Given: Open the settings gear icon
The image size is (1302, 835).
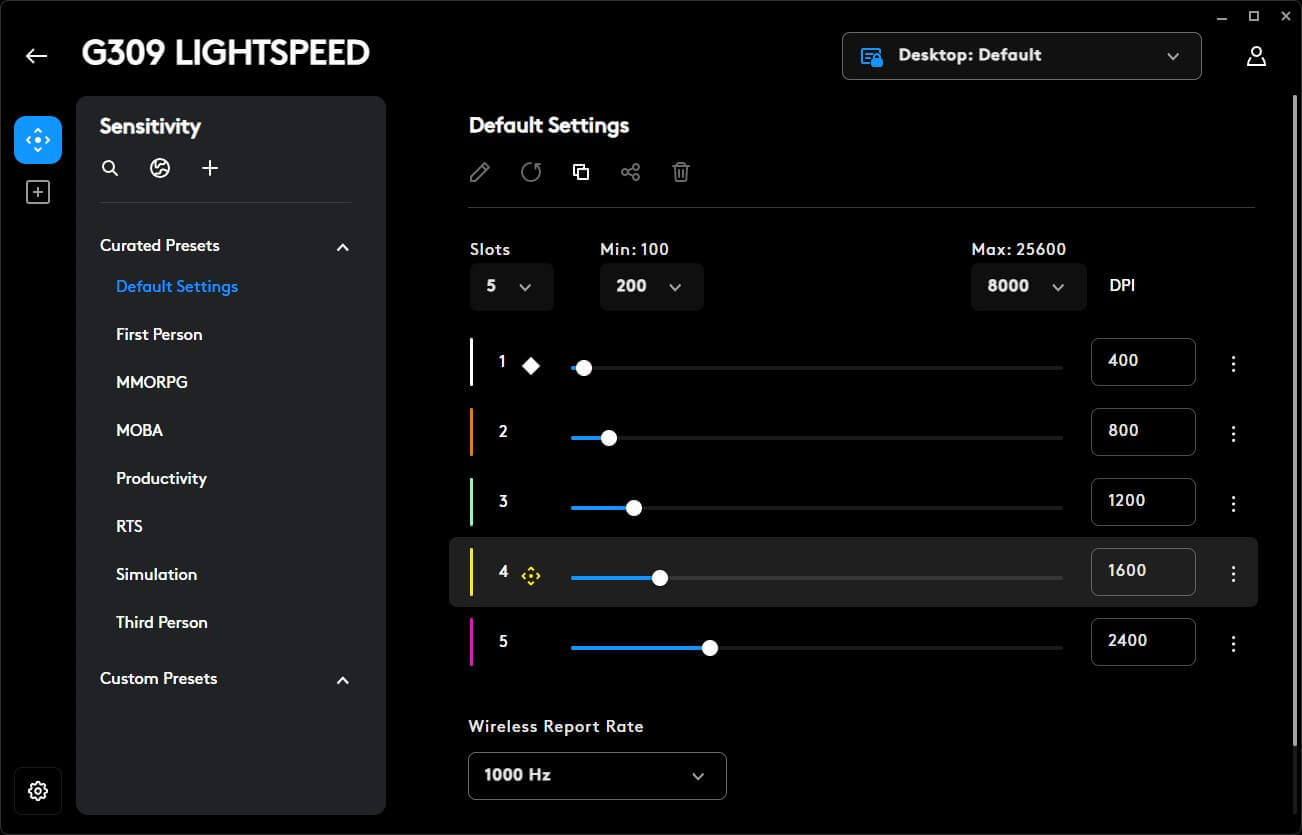Looking at the screenshot, I should pos(38,791).
